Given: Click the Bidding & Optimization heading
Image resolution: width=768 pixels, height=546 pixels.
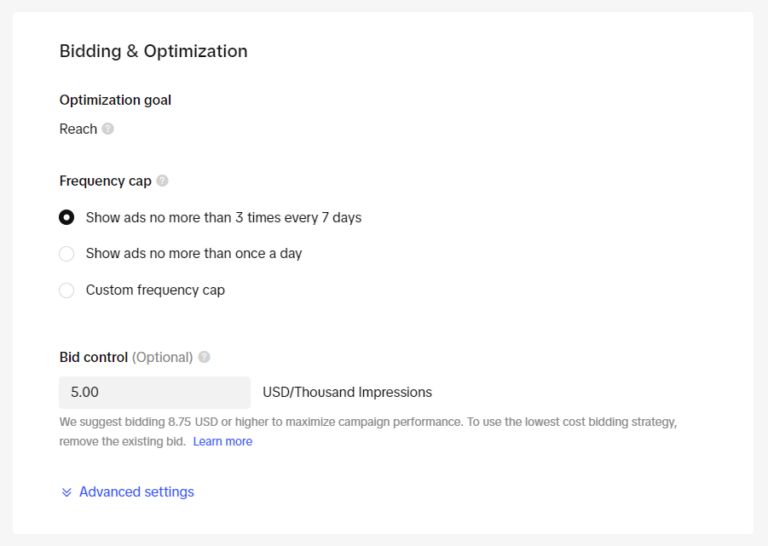Looking at the screenshot, I should [153, 51].
